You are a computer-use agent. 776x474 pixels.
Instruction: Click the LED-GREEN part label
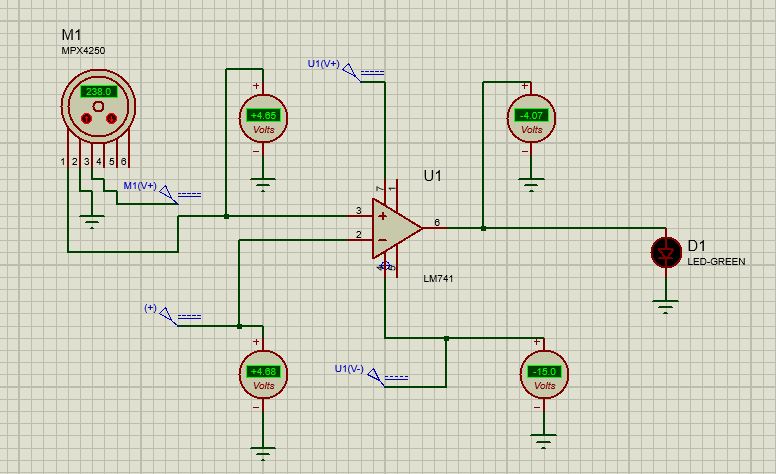[x=716, y=262]
